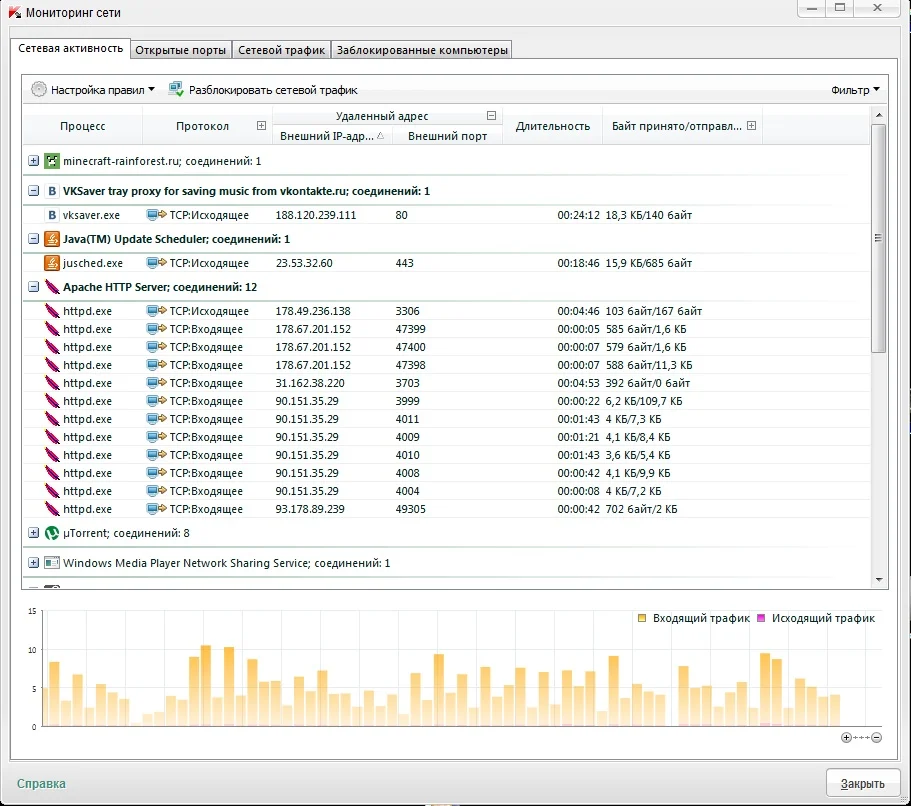911x806 pixels.
Task: Open the Фильтр dropdown
Action: pos(855,90)
